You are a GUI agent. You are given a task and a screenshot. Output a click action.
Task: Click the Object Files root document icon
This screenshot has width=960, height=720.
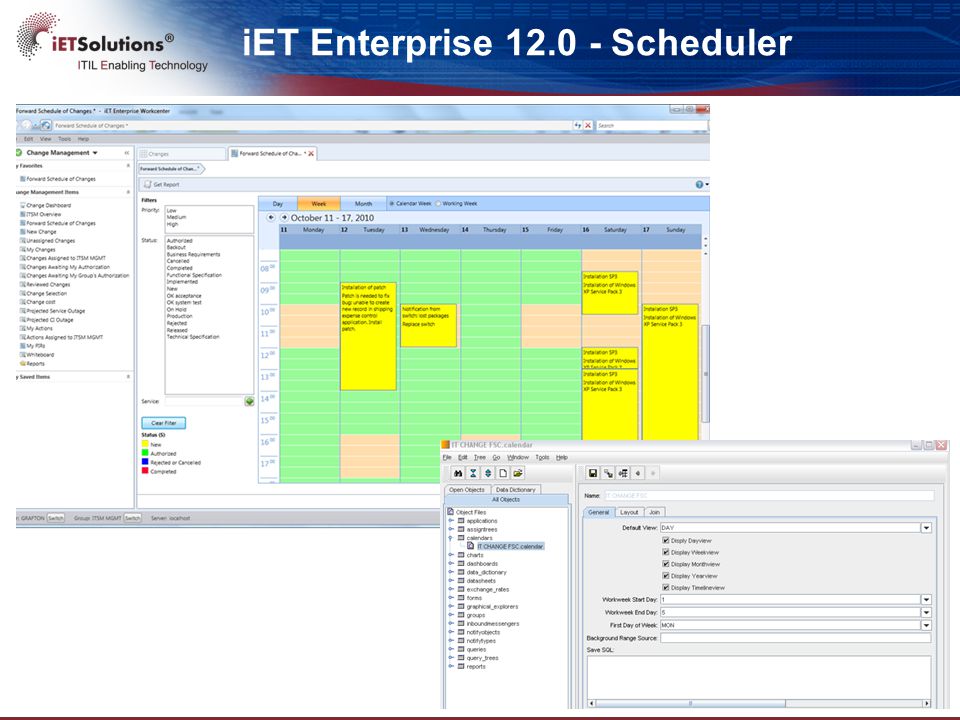coord(450,512)
